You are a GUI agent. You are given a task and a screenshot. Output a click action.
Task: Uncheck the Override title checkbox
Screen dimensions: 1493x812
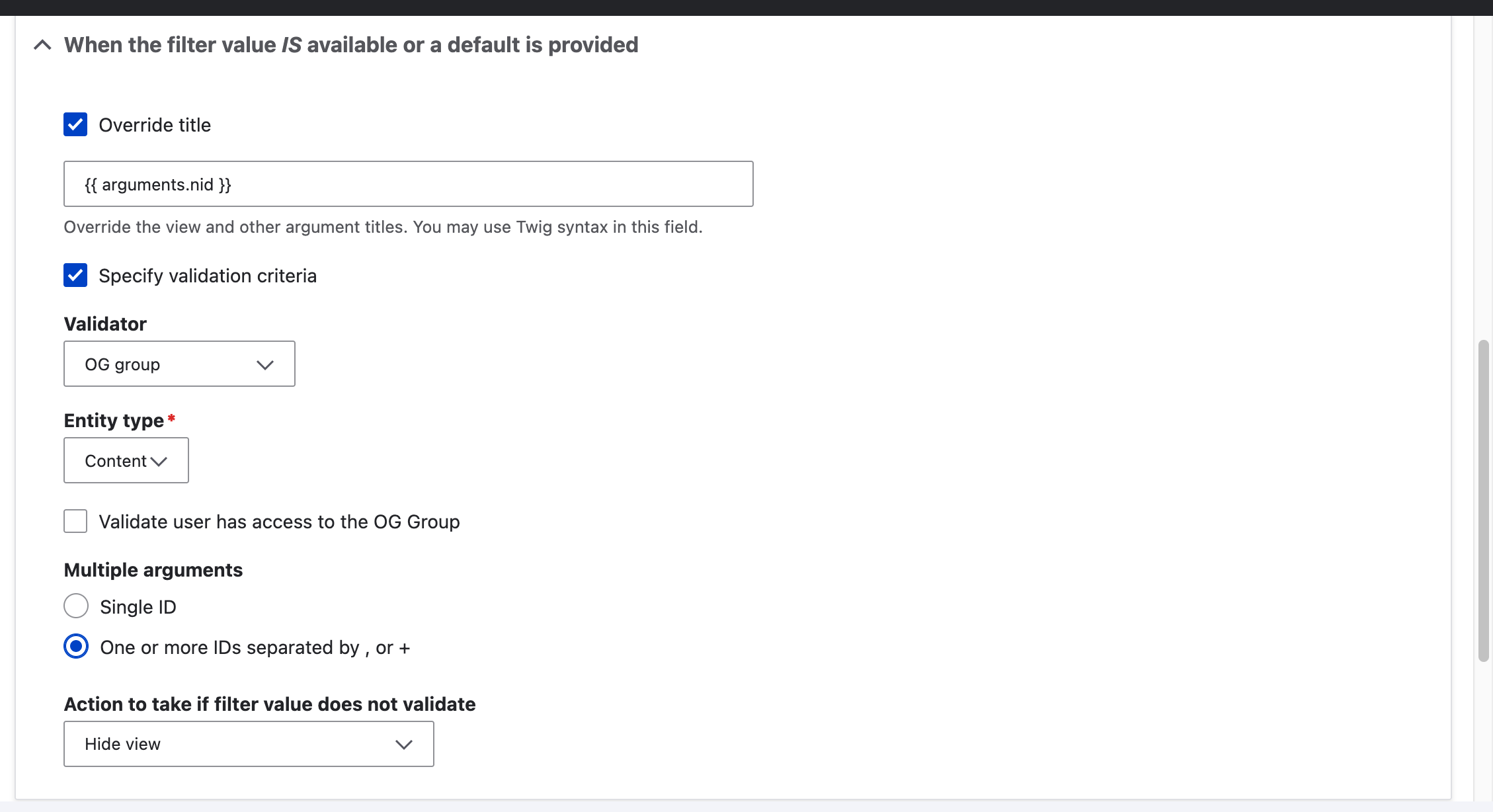pyautogui.click(x=75, y=124)
